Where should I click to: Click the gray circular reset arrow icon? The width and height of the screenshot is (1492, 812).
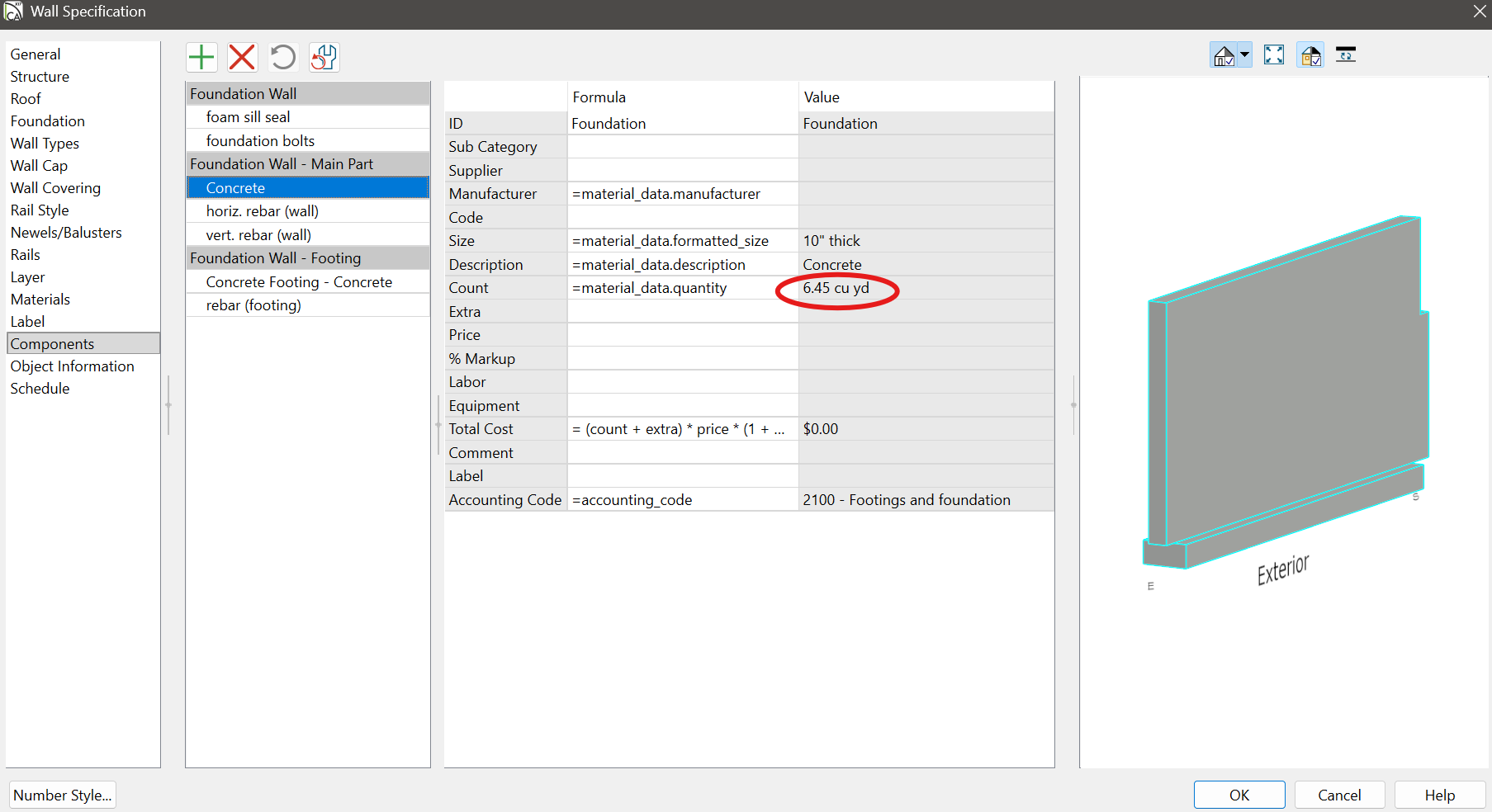coord(282,57)
